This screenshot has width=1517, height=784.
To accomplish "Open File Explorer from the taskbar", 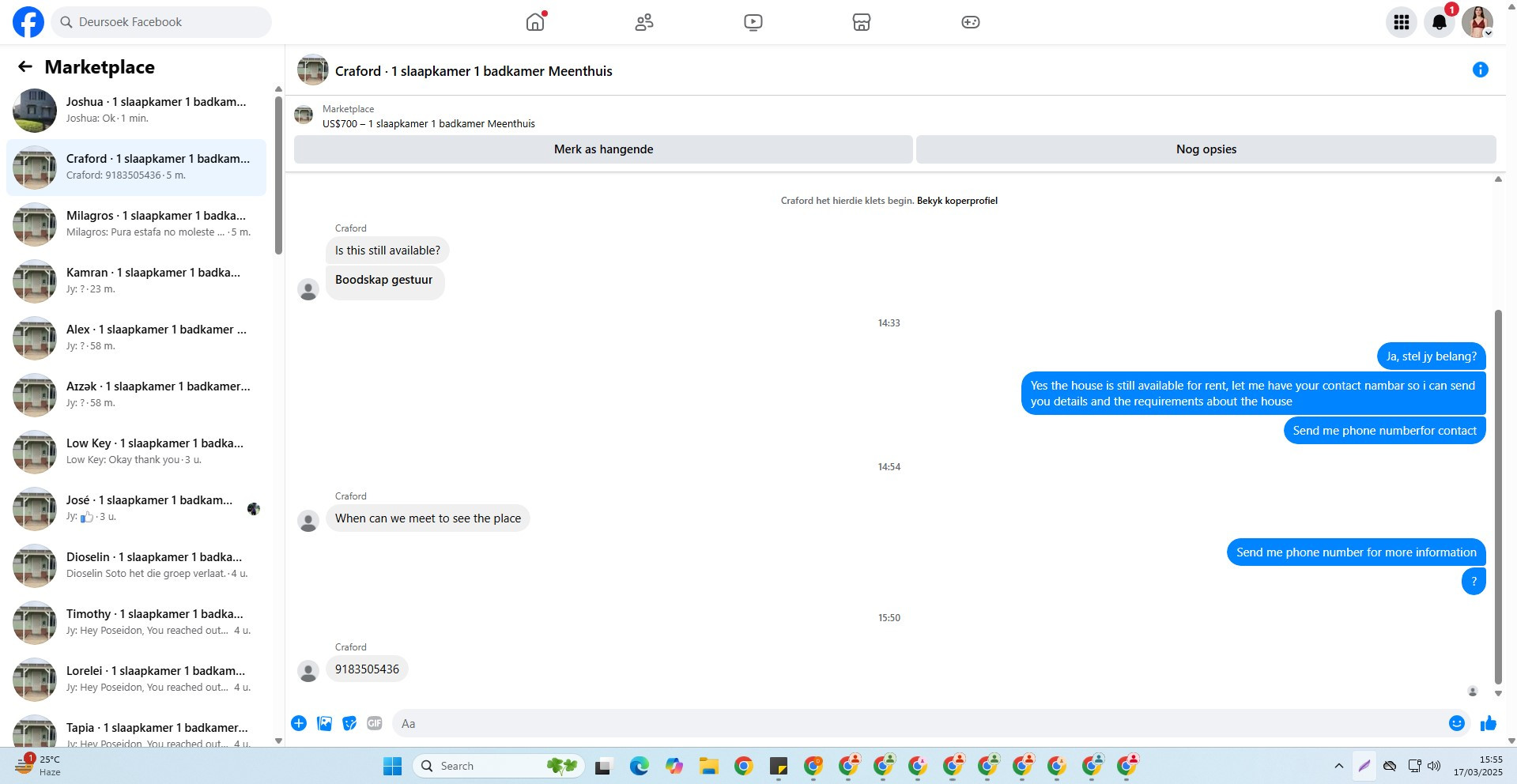I will 708,766.
